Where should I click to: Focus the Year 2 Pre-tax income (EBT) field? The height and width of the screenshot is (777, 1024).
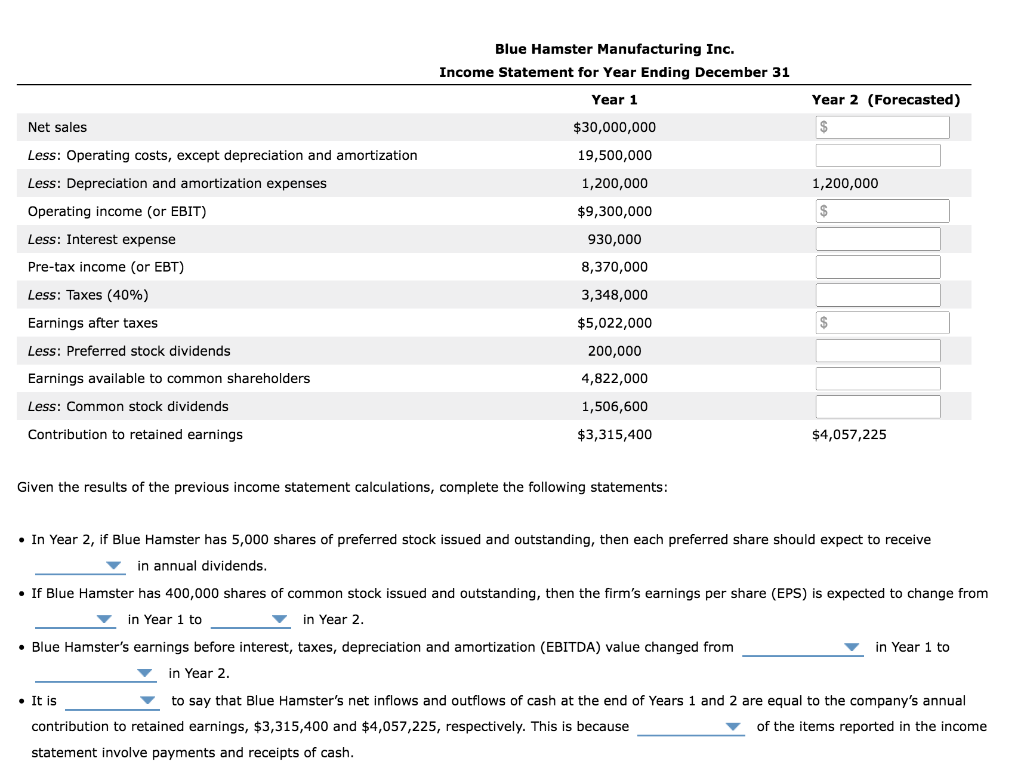pyautogui.click(x=878, y=267)
